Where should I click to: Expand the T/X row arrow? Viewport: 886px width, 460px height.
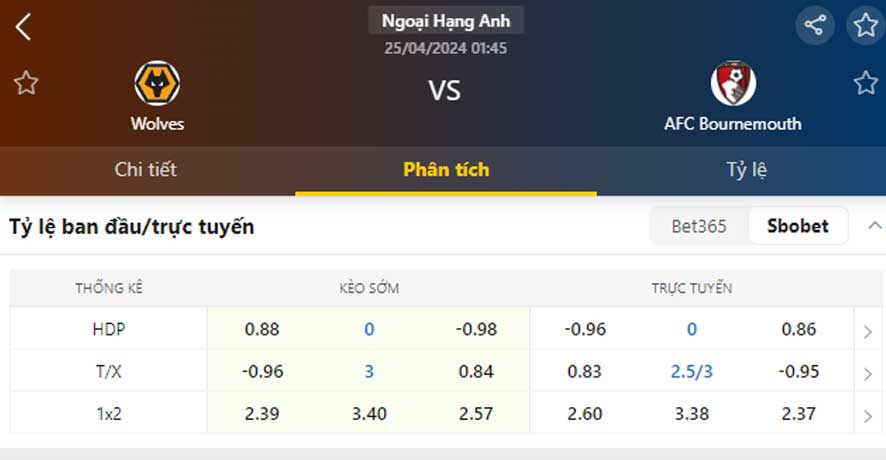[868, 373]
